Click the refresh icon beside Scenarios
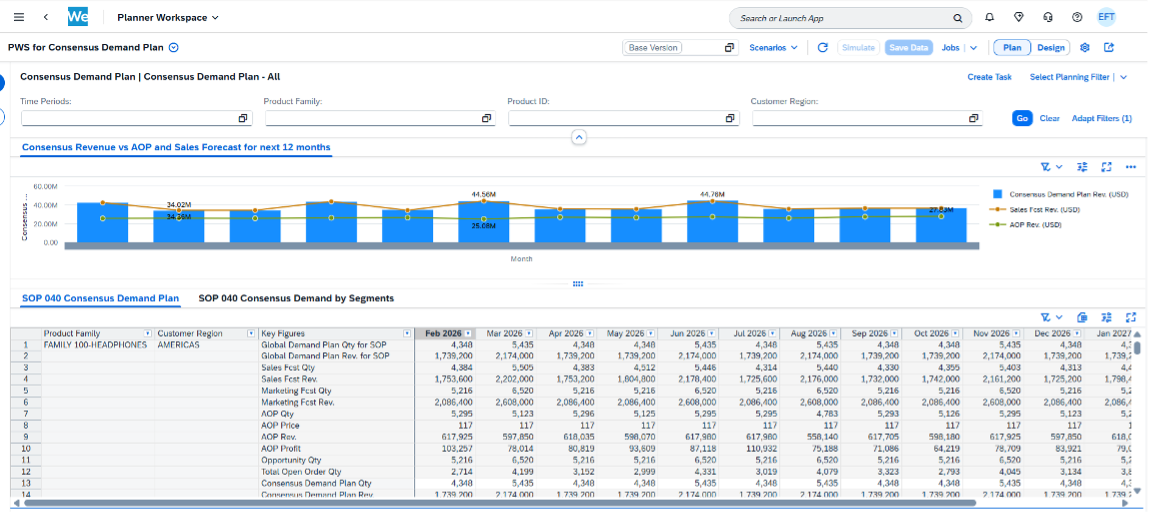The image size is (1150, 513). point(822,47)
